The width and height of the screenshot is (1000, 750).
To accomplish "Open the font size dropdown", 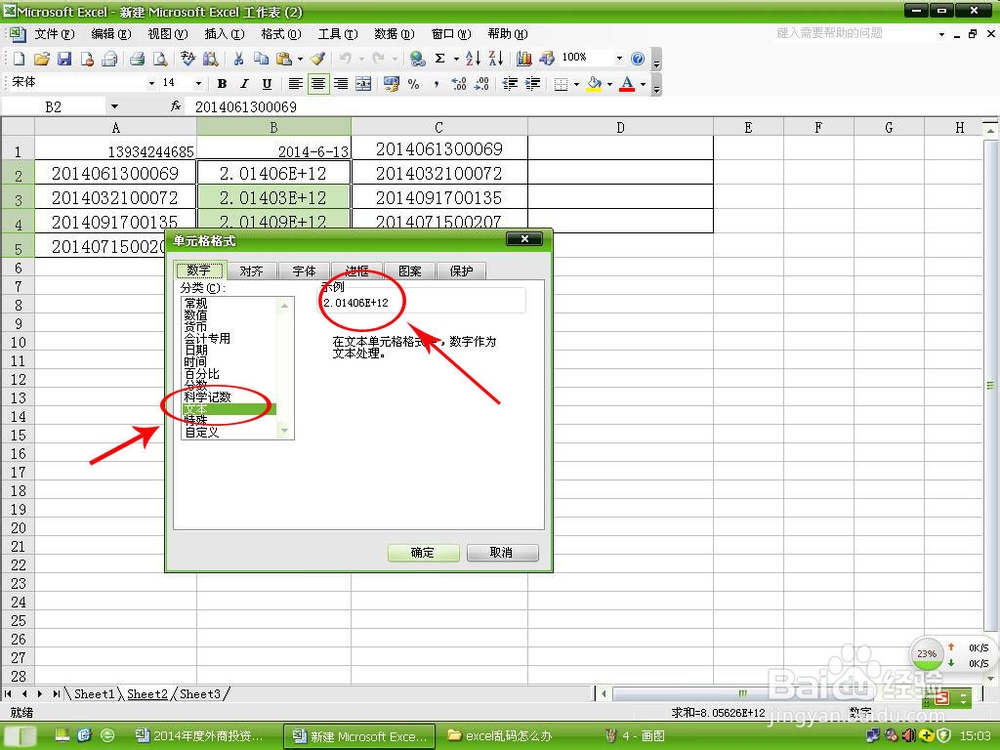I will (x=198, y=84).
